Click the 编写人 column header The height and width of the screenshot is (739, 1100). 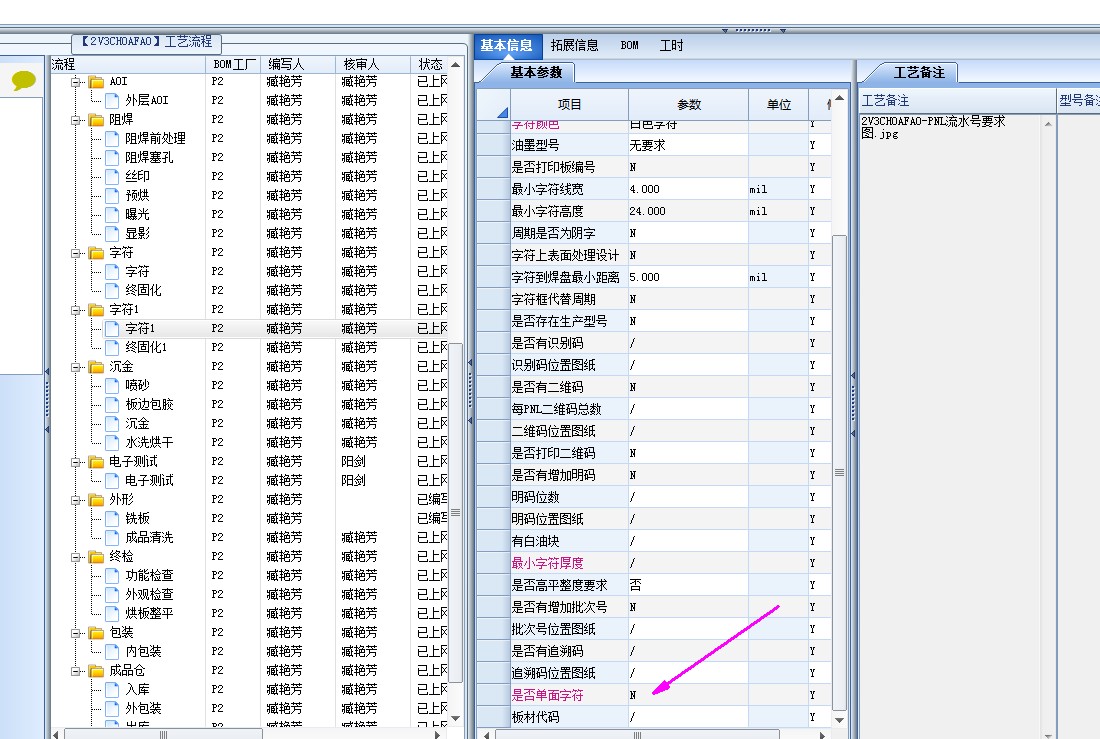point(298,64)
